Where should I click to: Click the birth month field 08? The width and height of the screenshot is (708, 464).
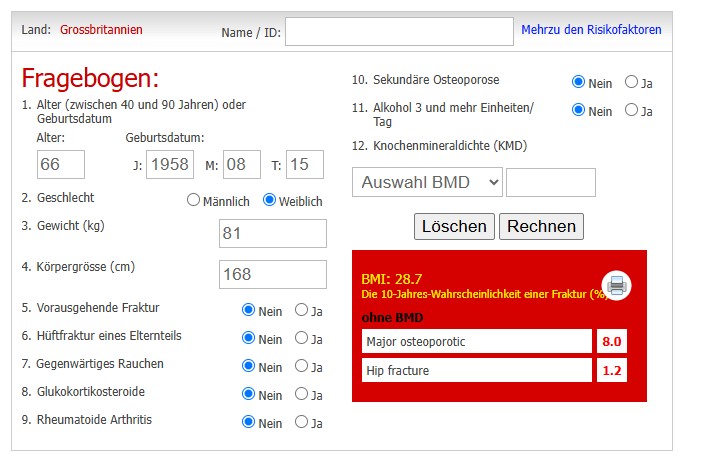242,164
